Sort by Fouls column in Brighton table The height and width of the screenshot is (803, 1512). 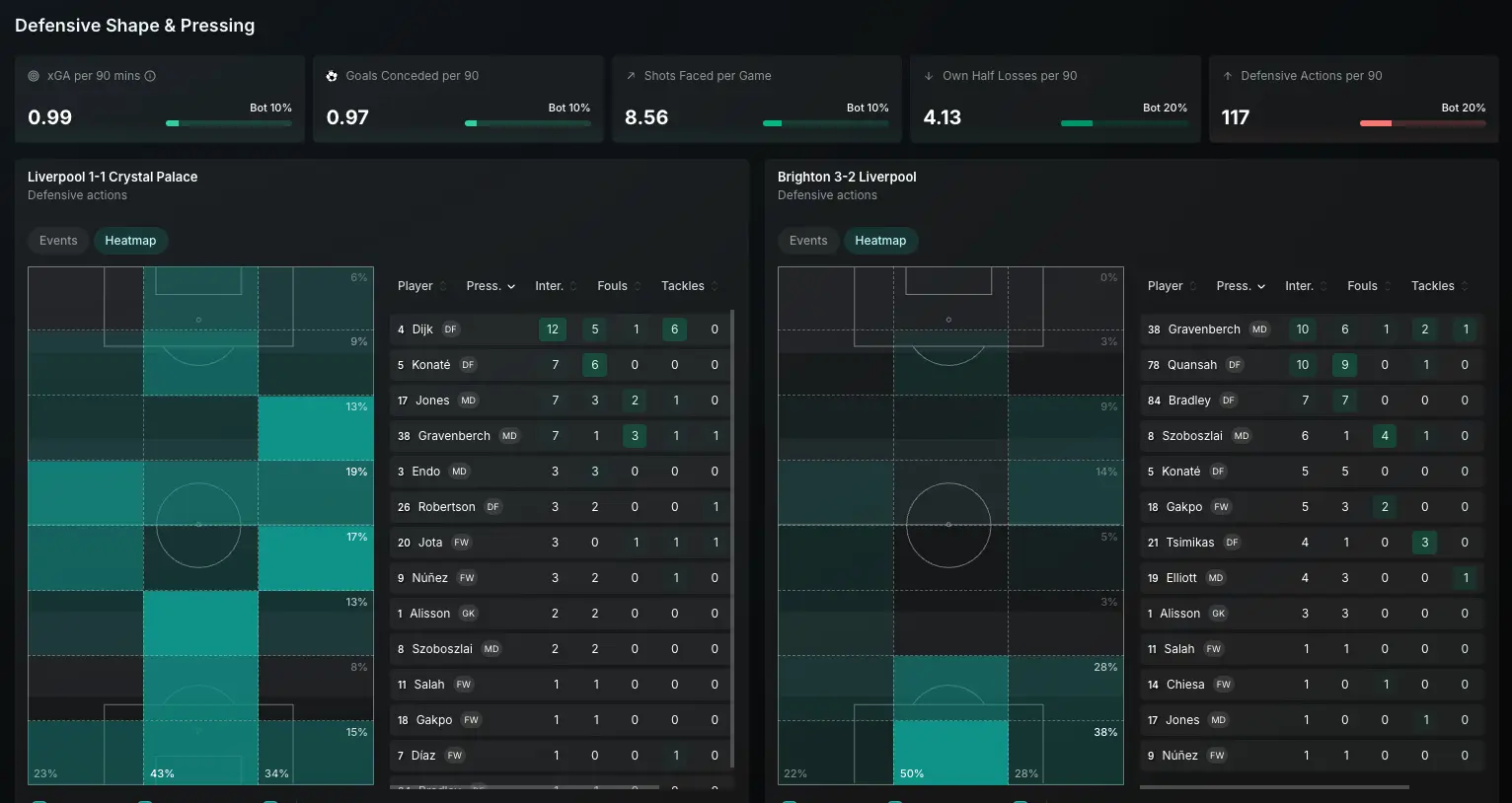tap(1369, 286)
